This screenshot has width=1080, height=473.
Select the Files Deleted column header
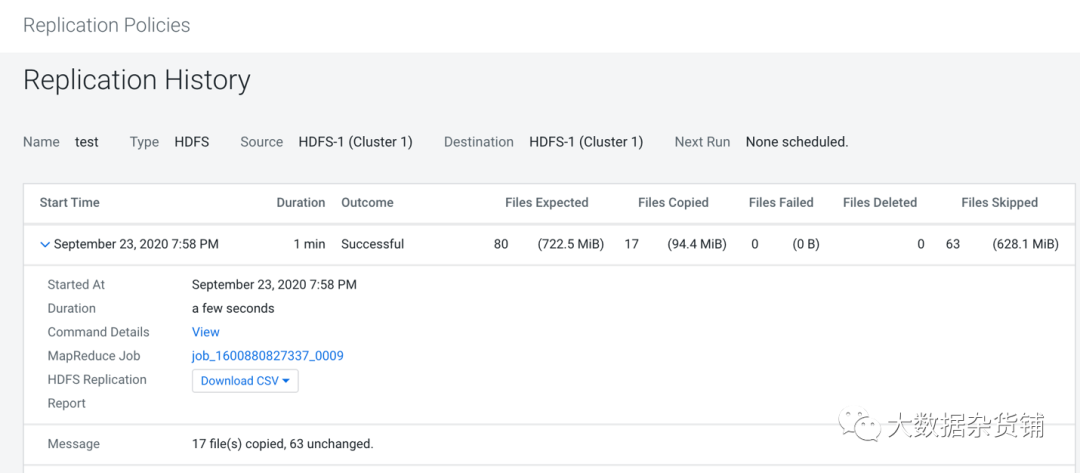click(880, 202)
